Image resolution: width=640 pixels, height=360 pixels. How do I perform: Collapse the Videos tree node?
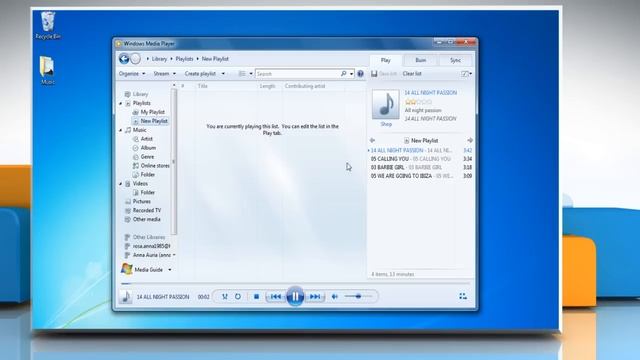click(121, 184)
